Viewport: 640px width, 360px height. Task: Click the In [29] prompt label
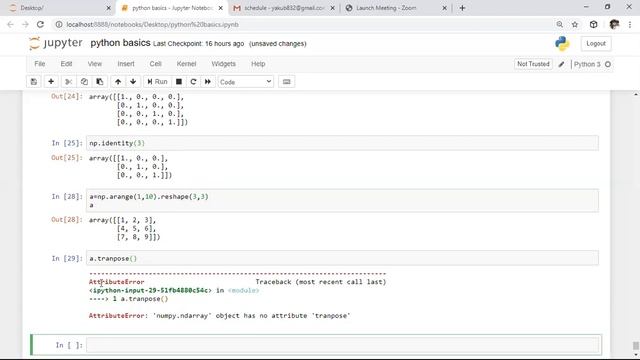click(67, 258)
